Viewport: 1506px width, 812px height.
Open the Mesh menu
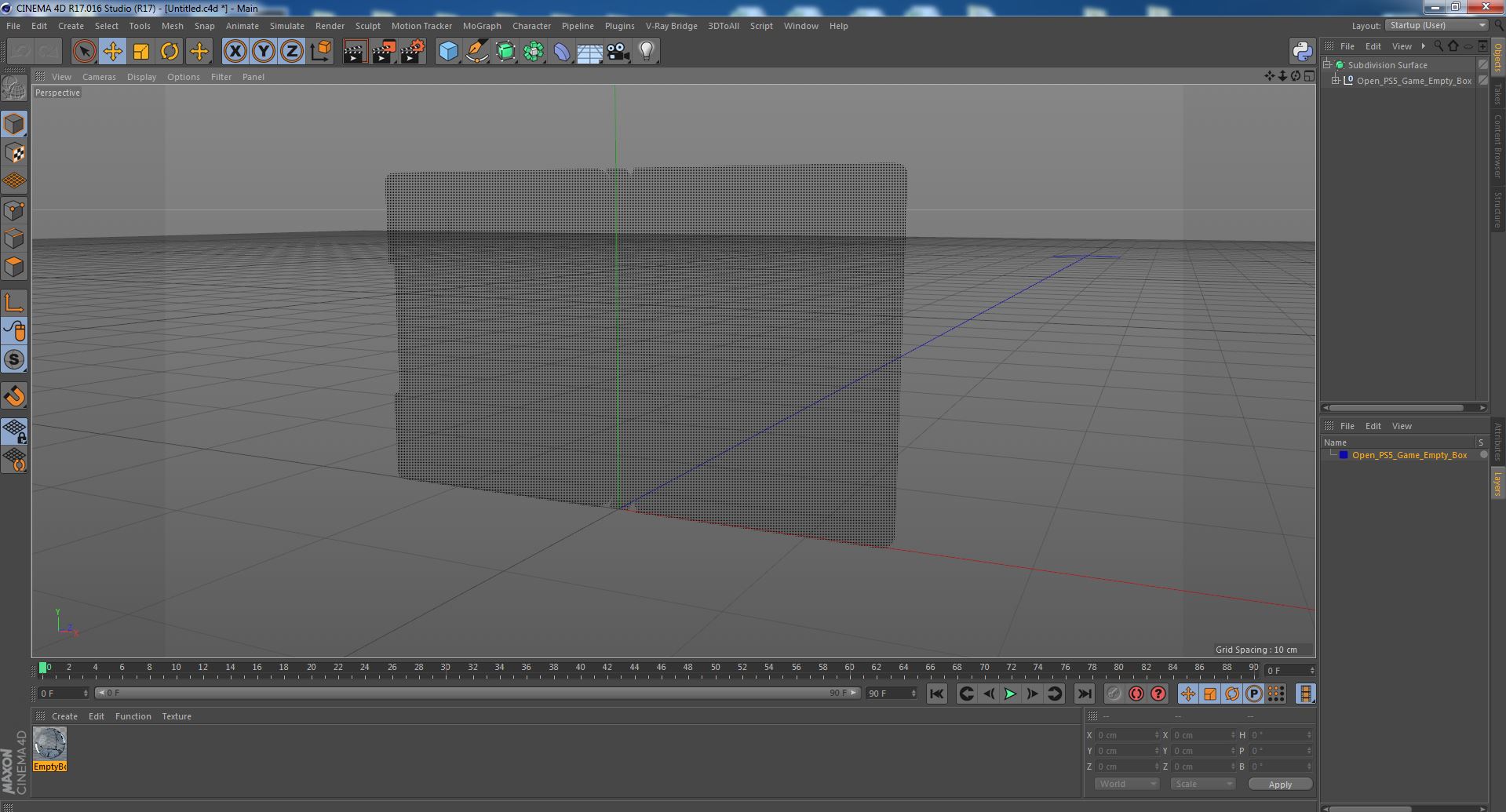[173, 26]
